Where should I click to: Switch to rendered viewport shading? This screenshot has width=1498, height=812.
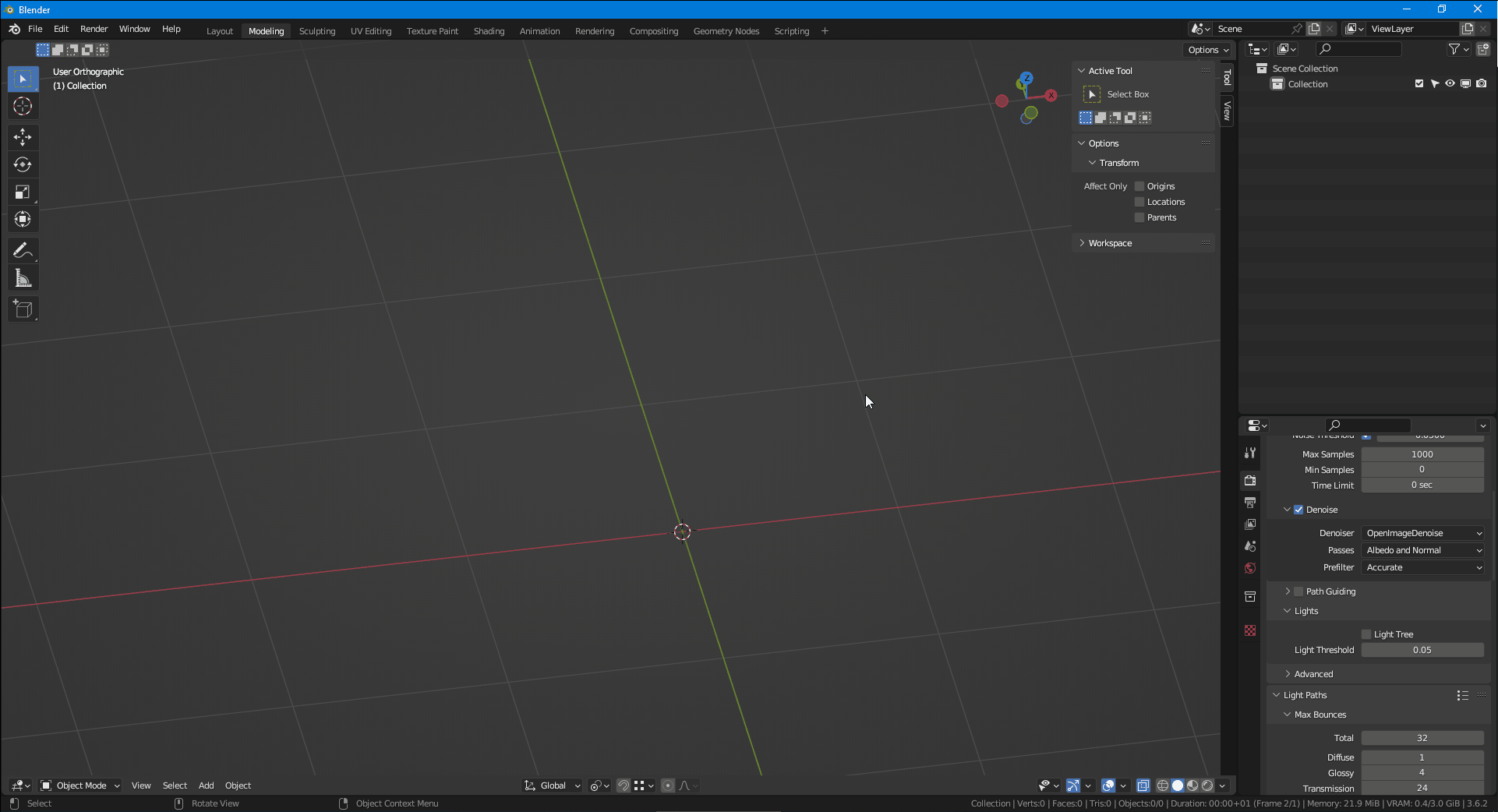pos(1207,786)
